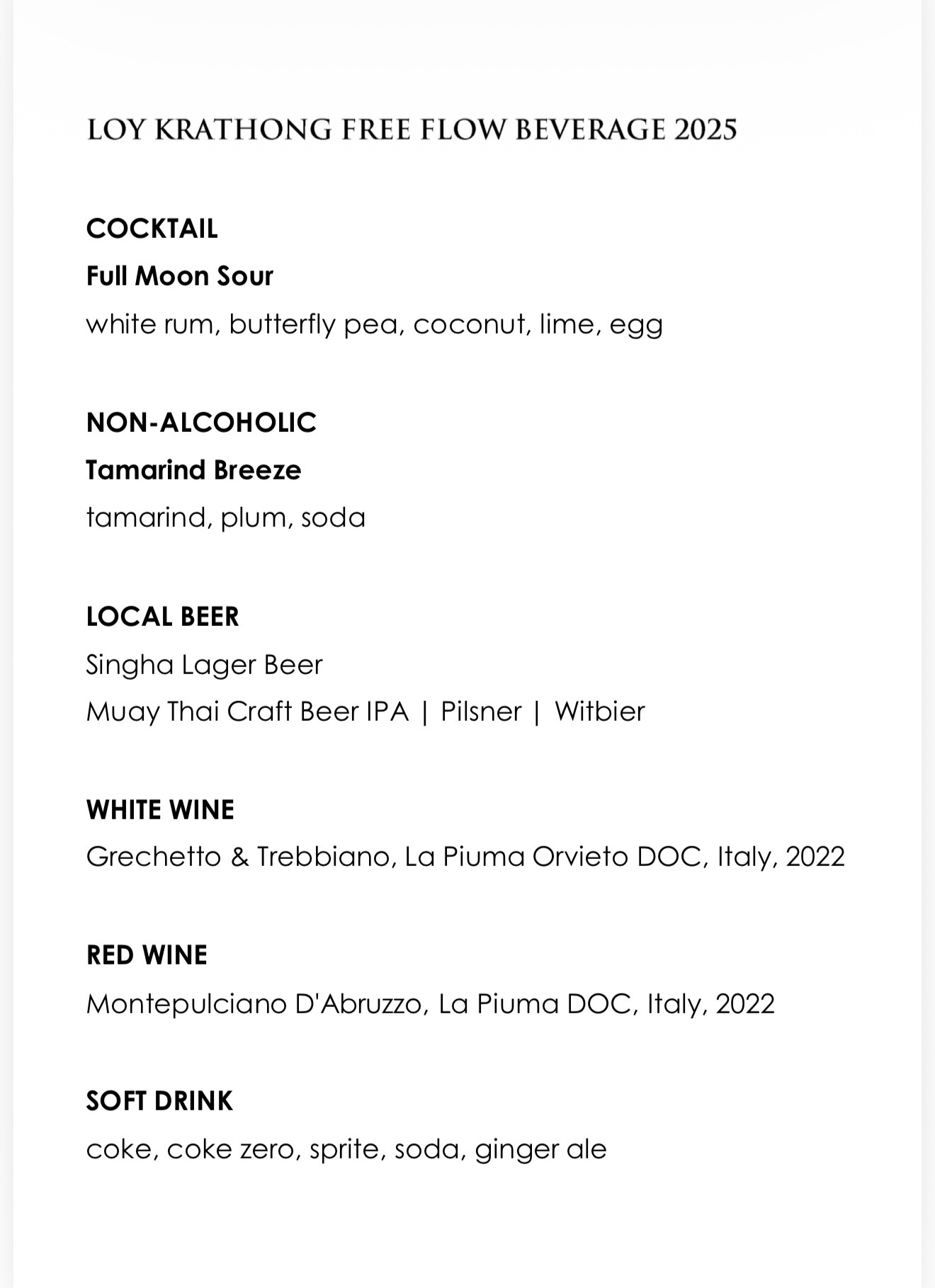Select the Singha Lager Beer entry
Image resolution: width=935 pixels, height=1288 pixels.
tap(204, 665)
